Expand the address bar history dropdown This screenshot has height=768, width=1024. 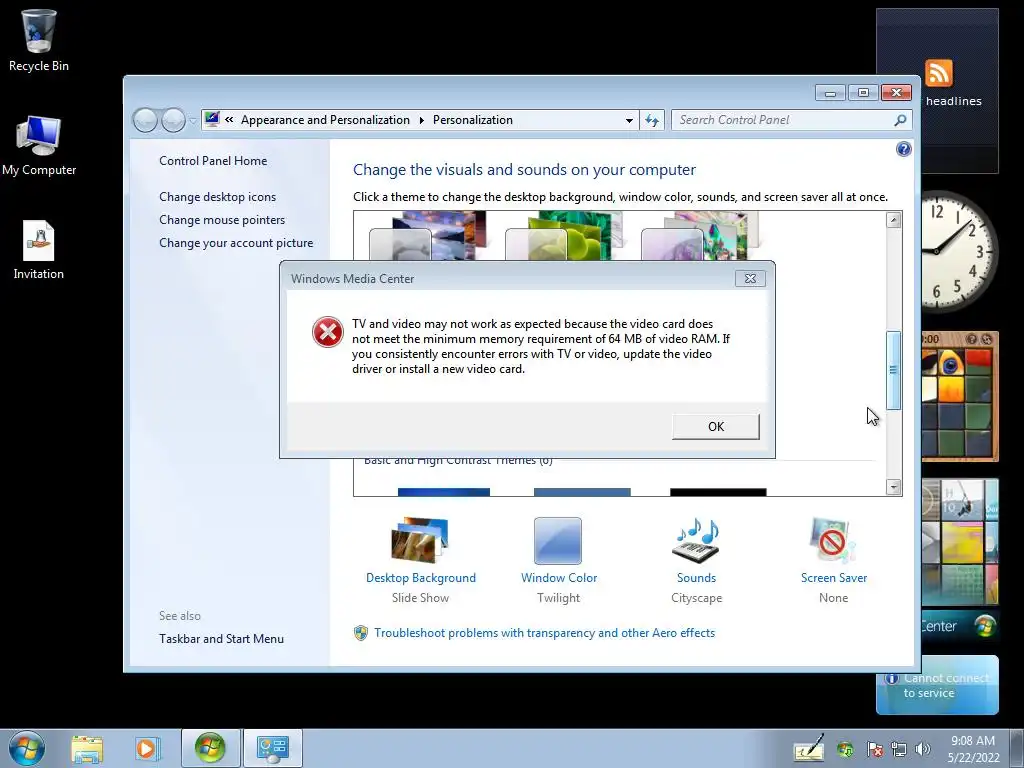pos(629,120)
